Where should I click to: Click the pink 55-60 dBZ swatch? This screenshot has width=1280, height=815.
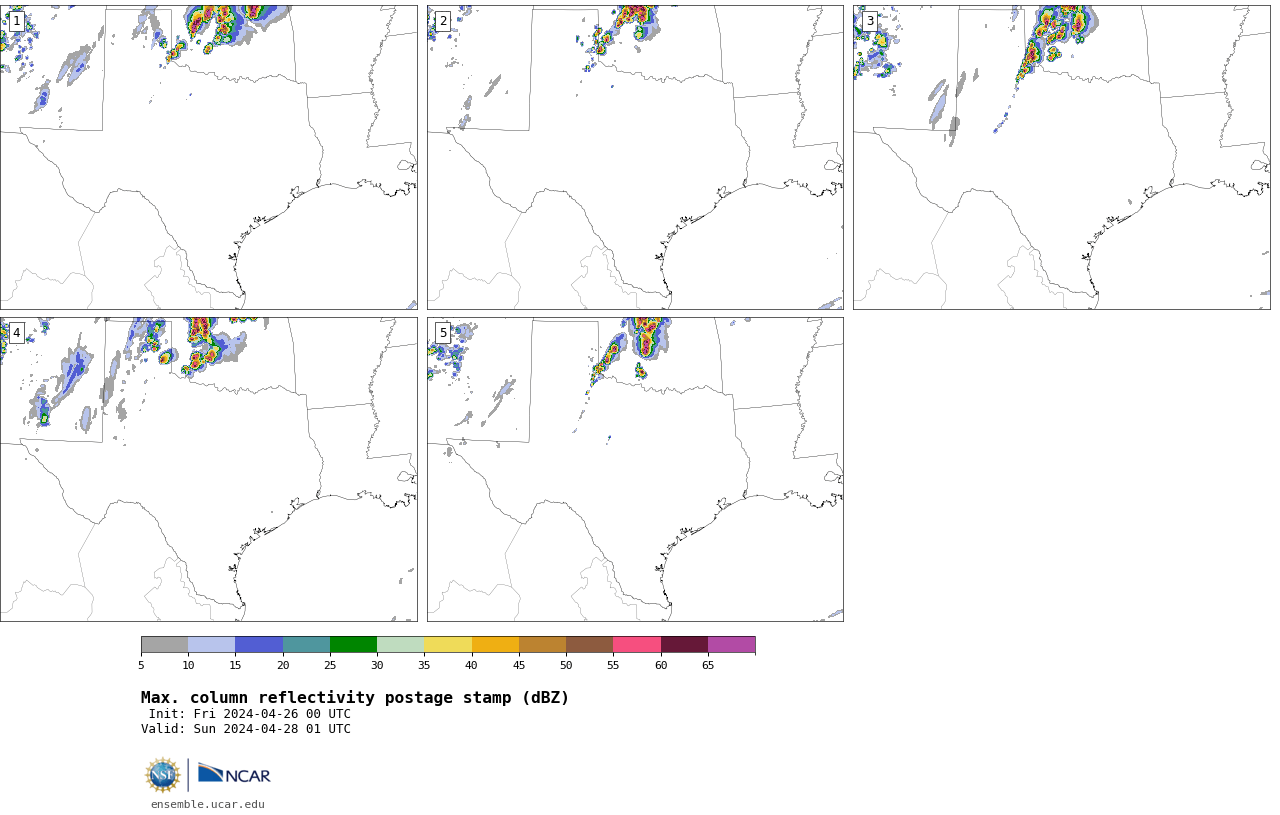pyautogui.click(x=637, y=644)
